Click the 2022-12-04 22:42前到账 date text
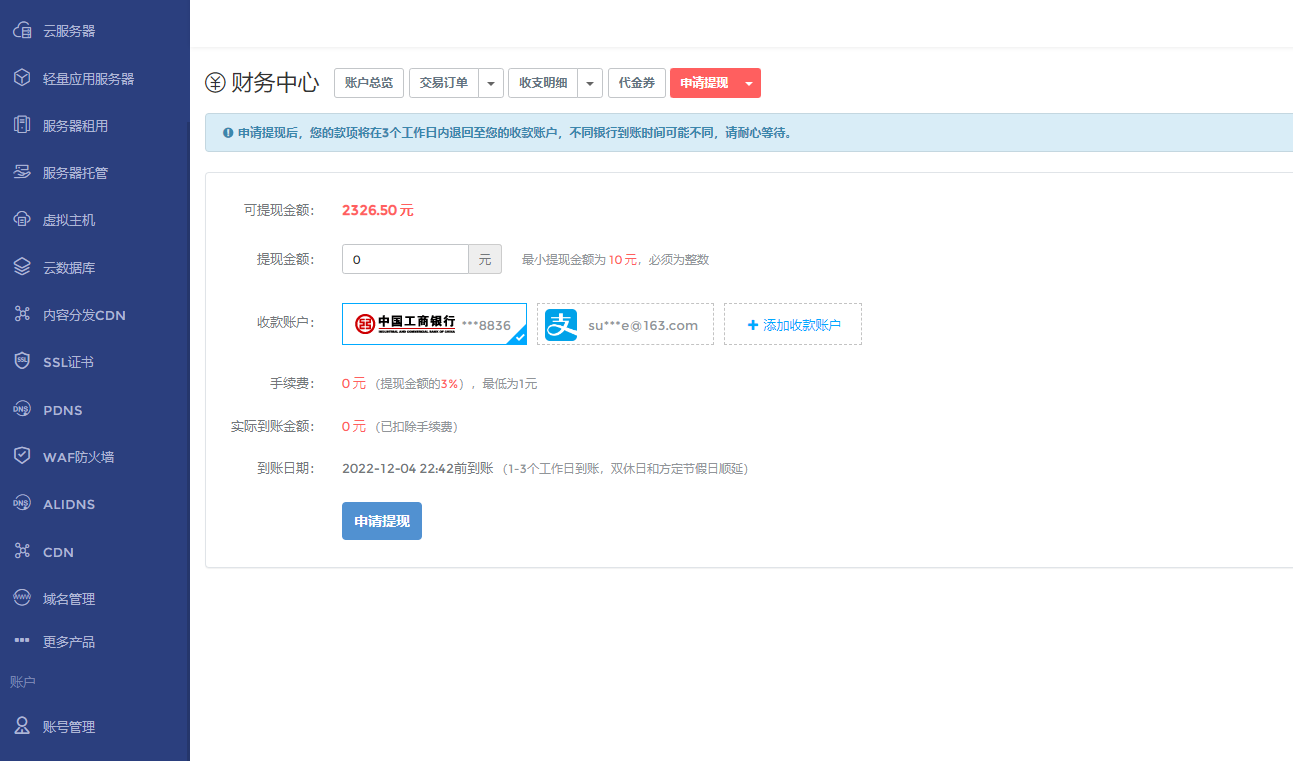 click(418, 468)
